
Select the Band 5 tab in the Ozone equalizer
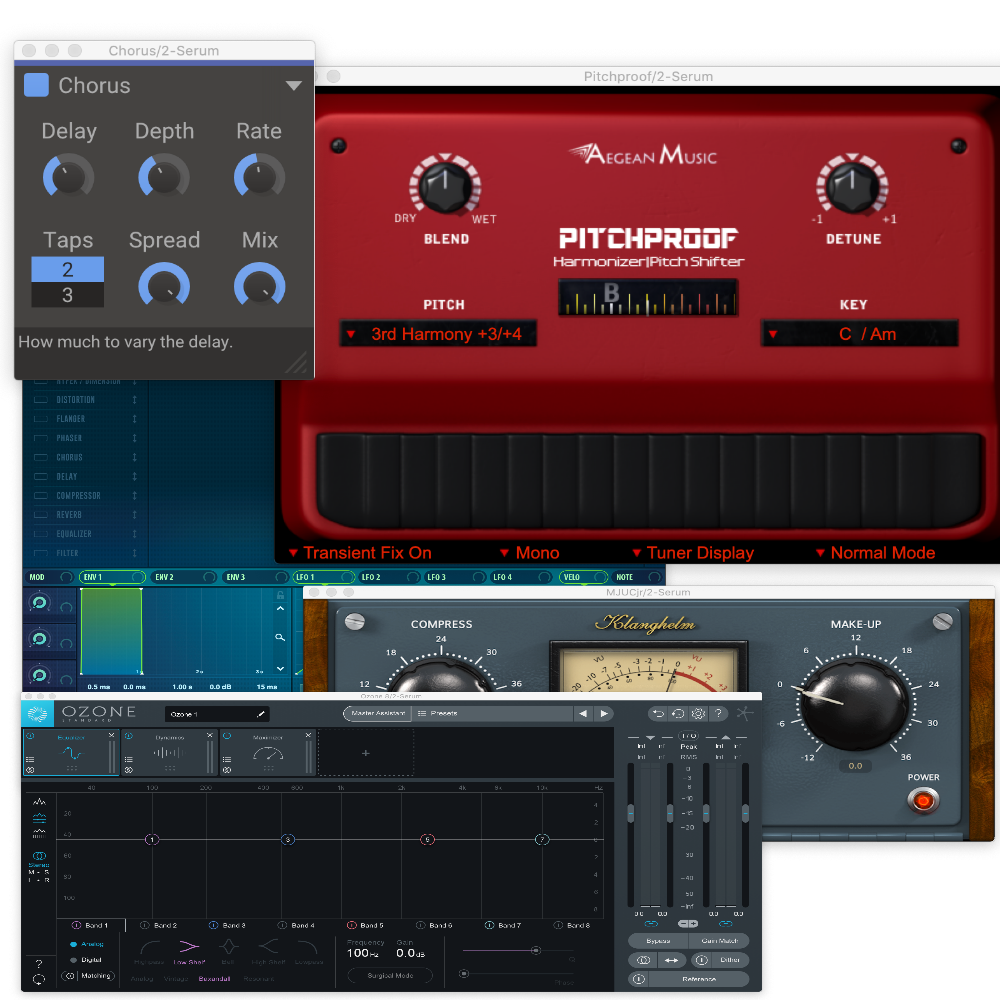pos(366,925)
